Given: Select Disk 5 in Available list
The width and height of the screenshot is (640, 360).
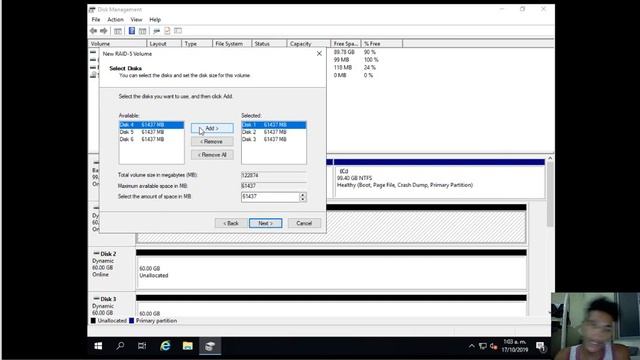Looking at the screenshot, I should [151, 132].
